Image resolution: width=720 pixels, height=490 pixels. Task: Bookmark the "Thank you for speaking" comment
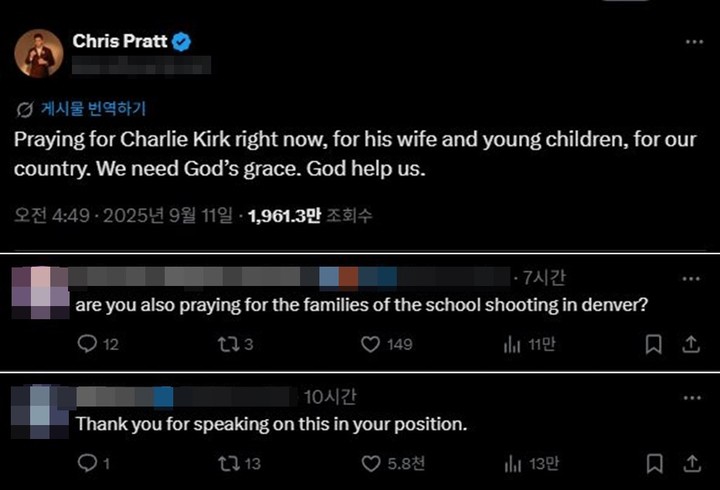point(653,462)
